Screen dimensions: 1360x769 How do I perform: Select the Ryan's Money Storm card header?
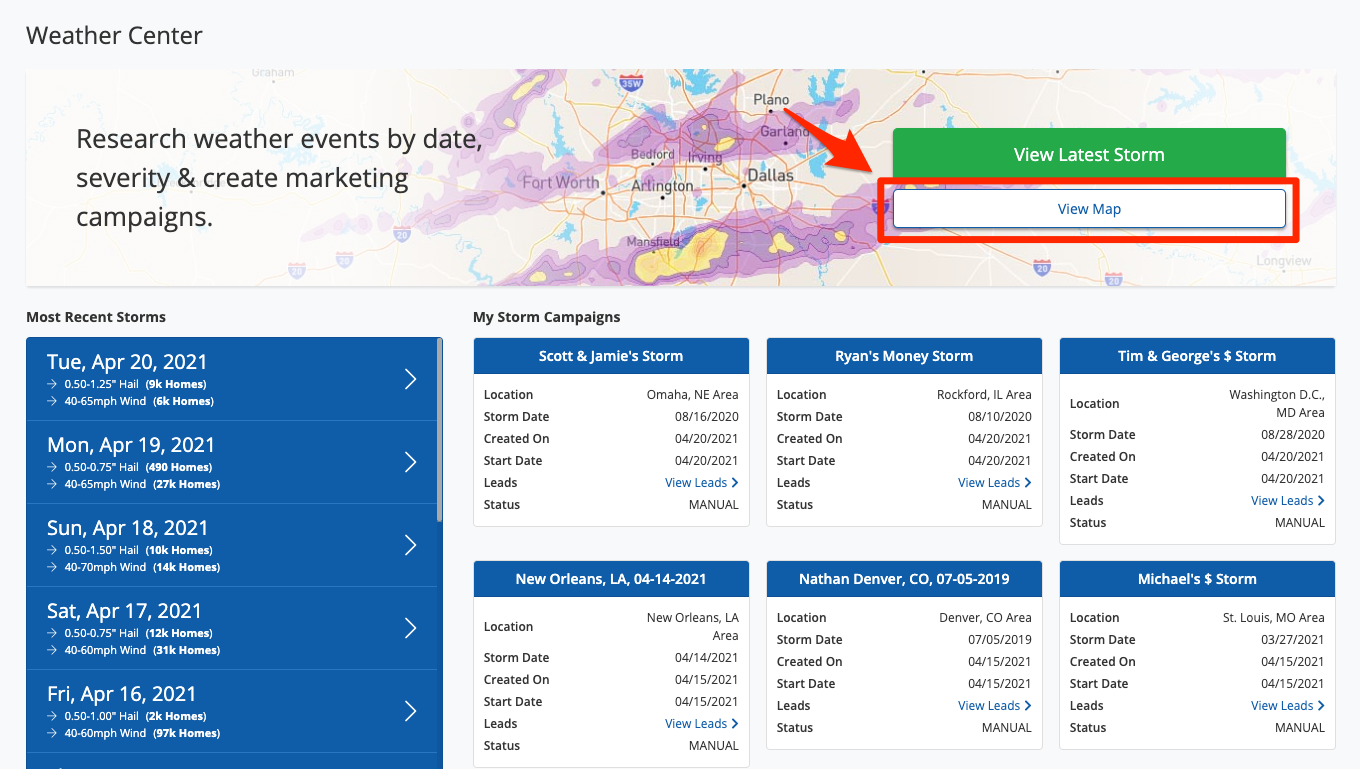click(904, 356)
